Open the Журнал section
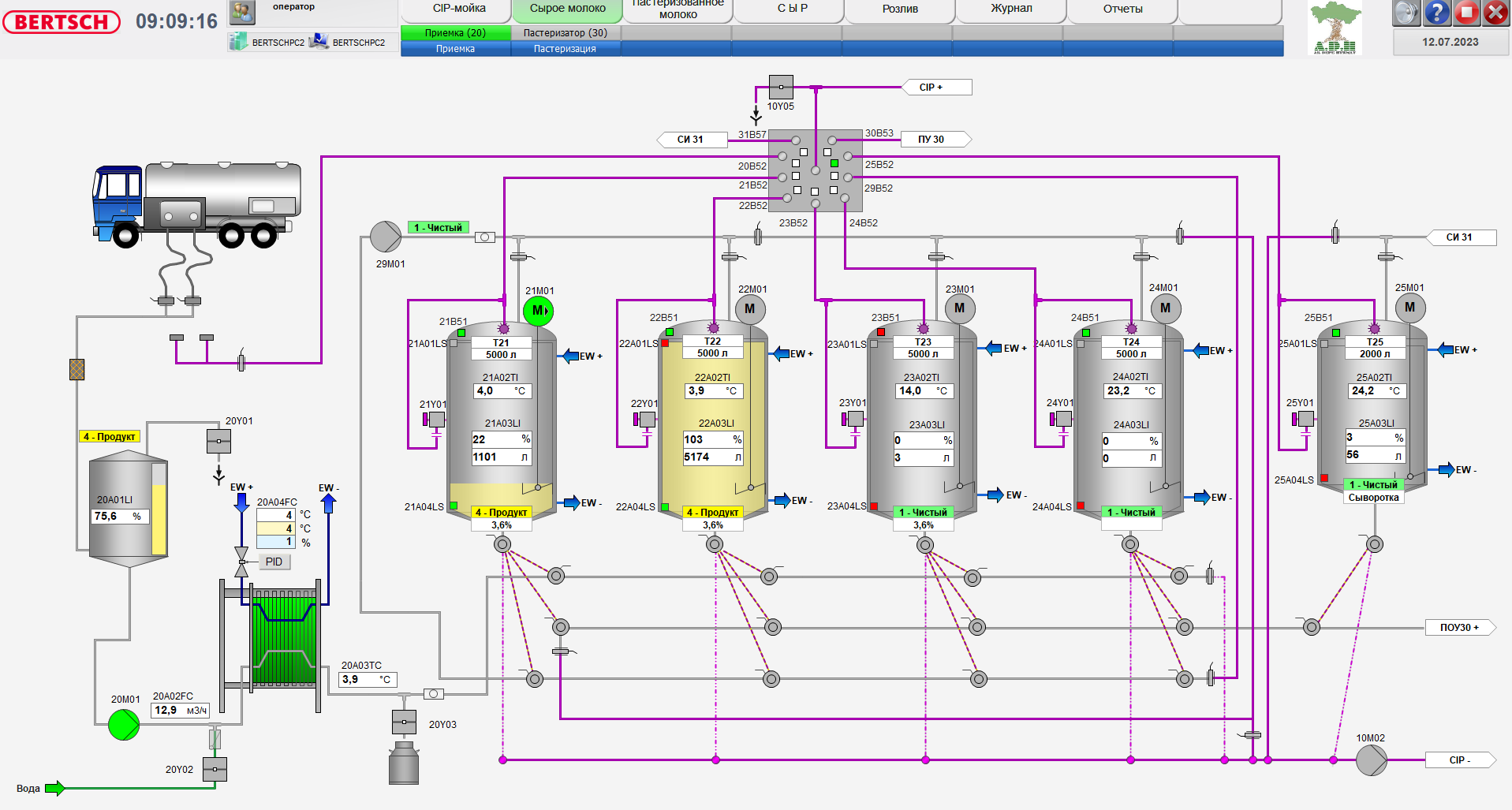Screen dimensions: 1512x810 coord(1010,9)
